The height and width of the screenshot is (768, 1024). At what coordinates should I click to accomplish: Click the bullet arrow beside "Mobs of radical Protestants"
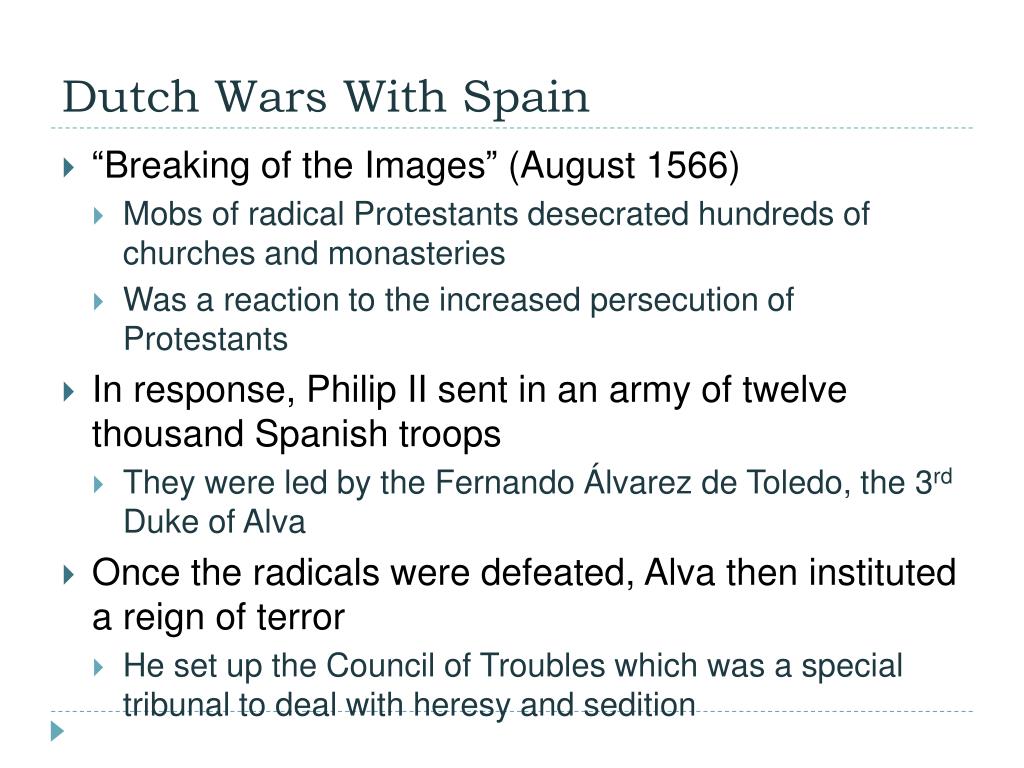[x=99, y=216]
